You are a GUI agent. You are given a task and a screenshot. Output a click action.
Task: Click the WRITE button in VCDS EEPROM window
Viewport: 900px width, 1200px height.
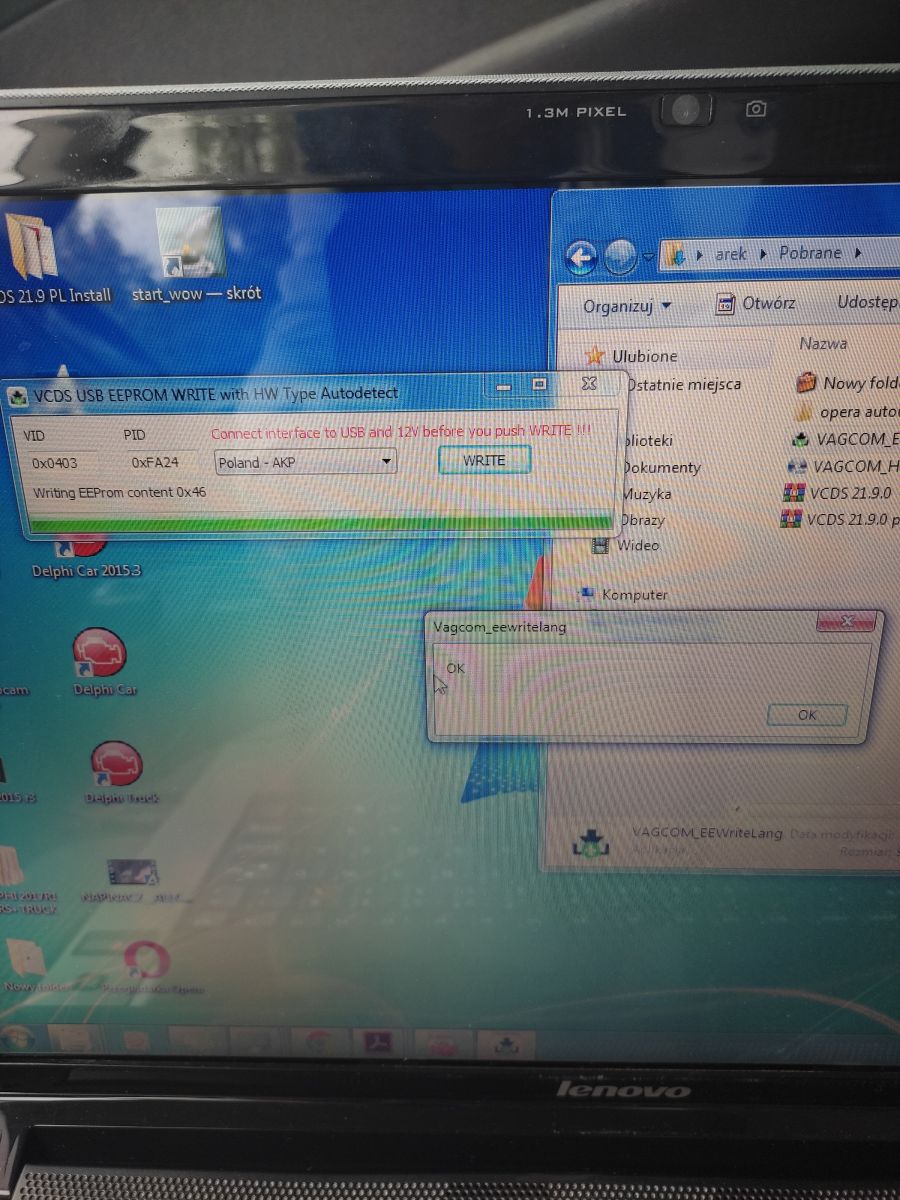coord(484,460)
